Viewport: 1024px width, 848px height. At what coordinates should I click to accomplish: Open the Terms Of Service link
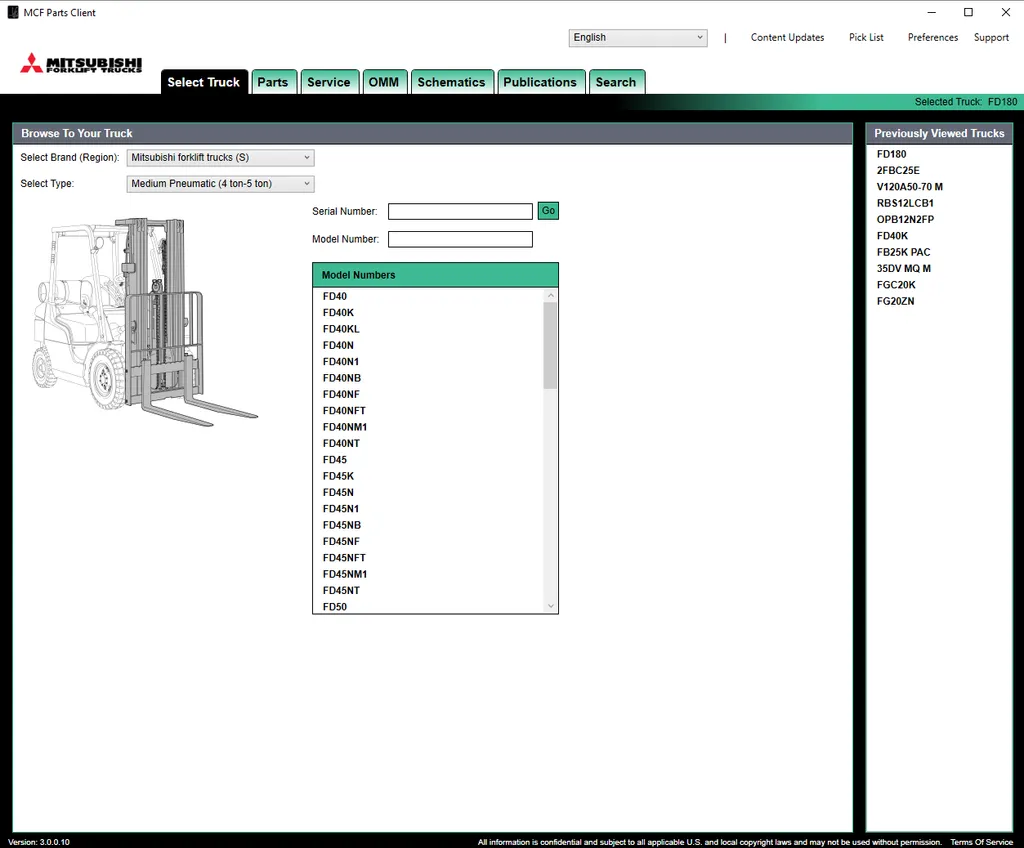coord(982,842)
